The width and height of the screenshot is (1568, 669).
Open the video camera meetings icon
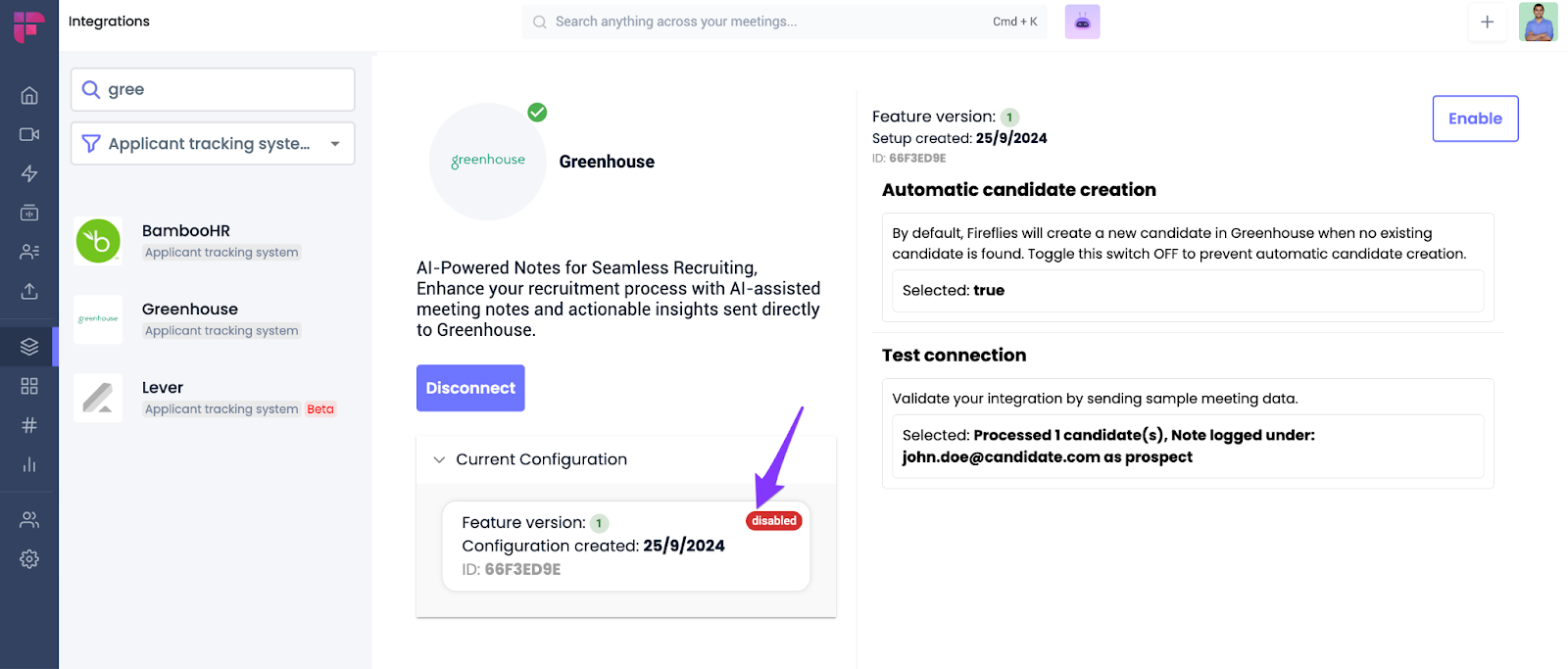coord(29,134)
